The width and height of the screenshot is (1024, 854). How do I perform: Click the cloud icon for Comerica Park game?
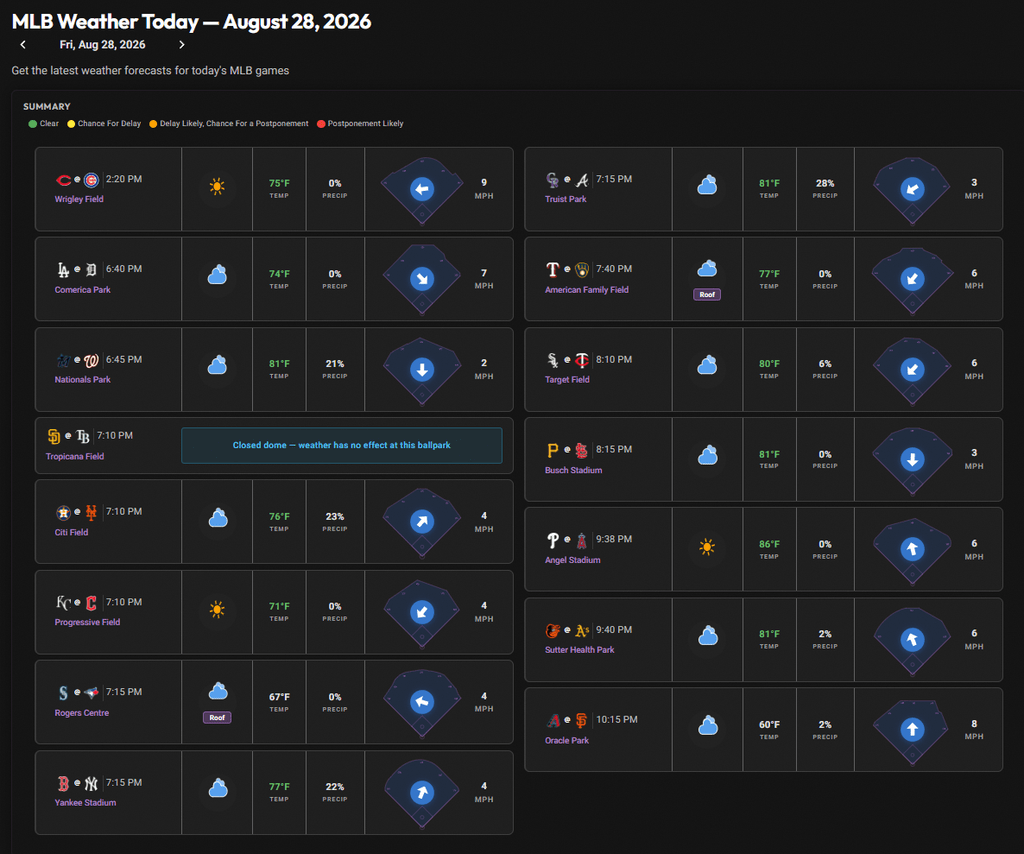pos(217,275)
